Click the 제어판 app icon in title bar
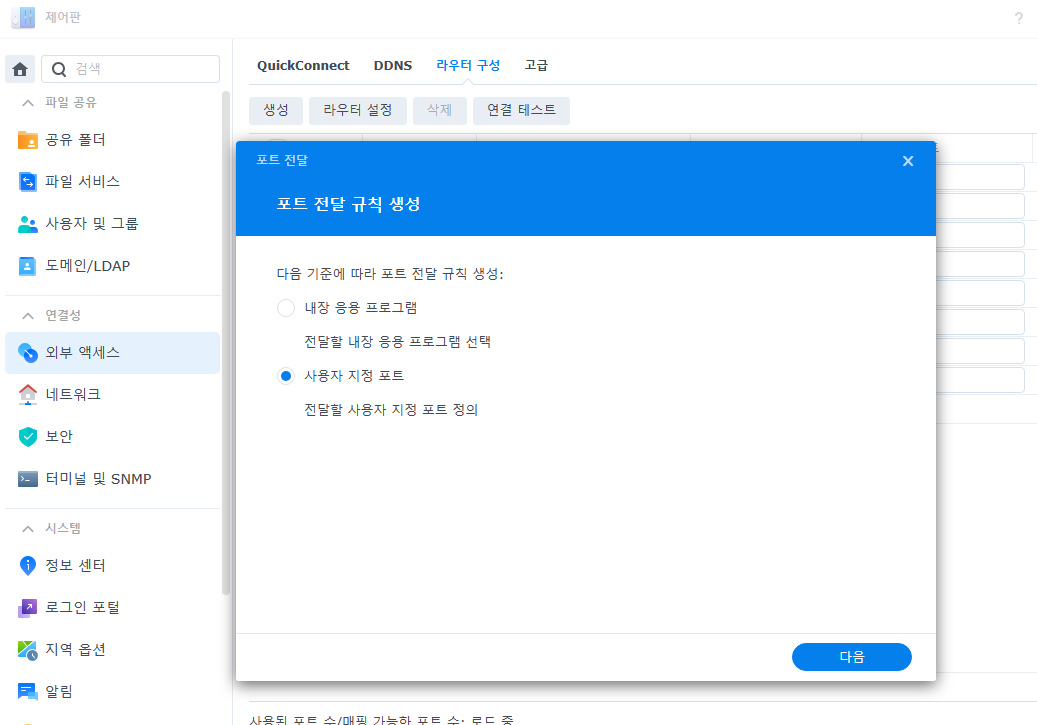Image resolution: width=1037 pixels, height=725 pixels. 23,17
